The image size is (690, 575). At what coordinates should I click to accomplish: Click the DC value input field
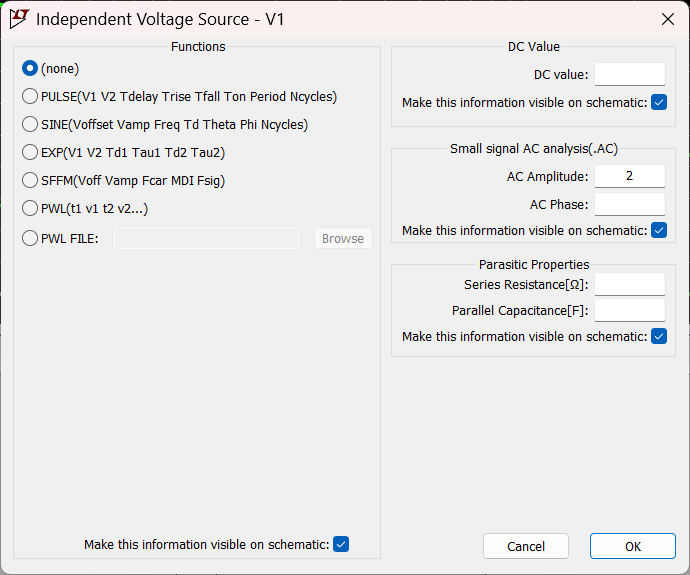pos(629,74)
